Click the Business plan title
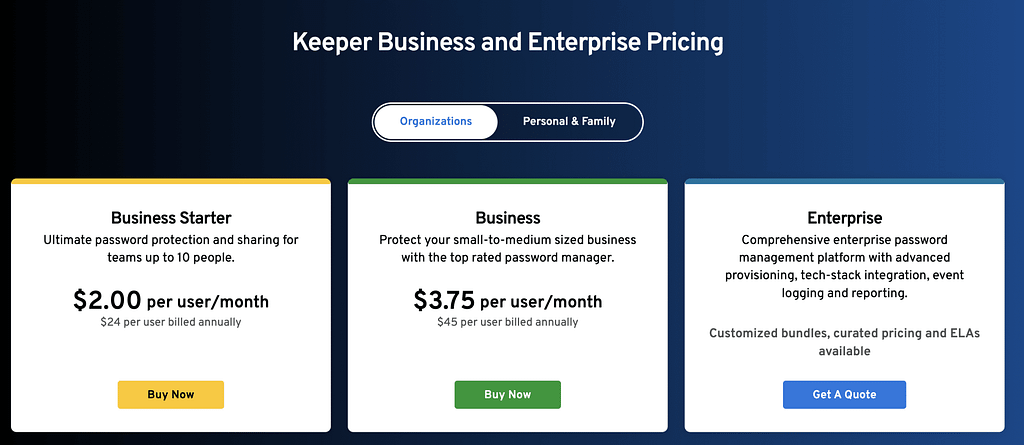1024x445 pixels. [508, 218]
